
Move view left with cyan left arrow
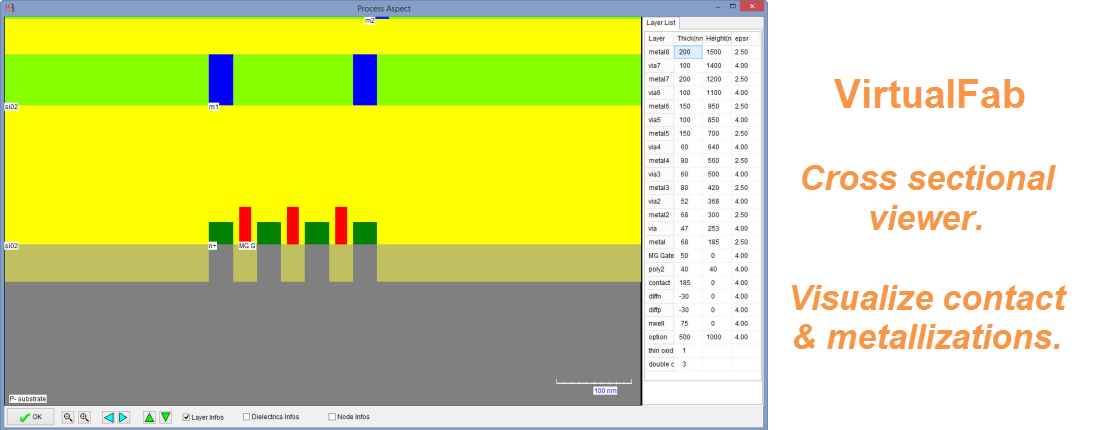[108, 417]
